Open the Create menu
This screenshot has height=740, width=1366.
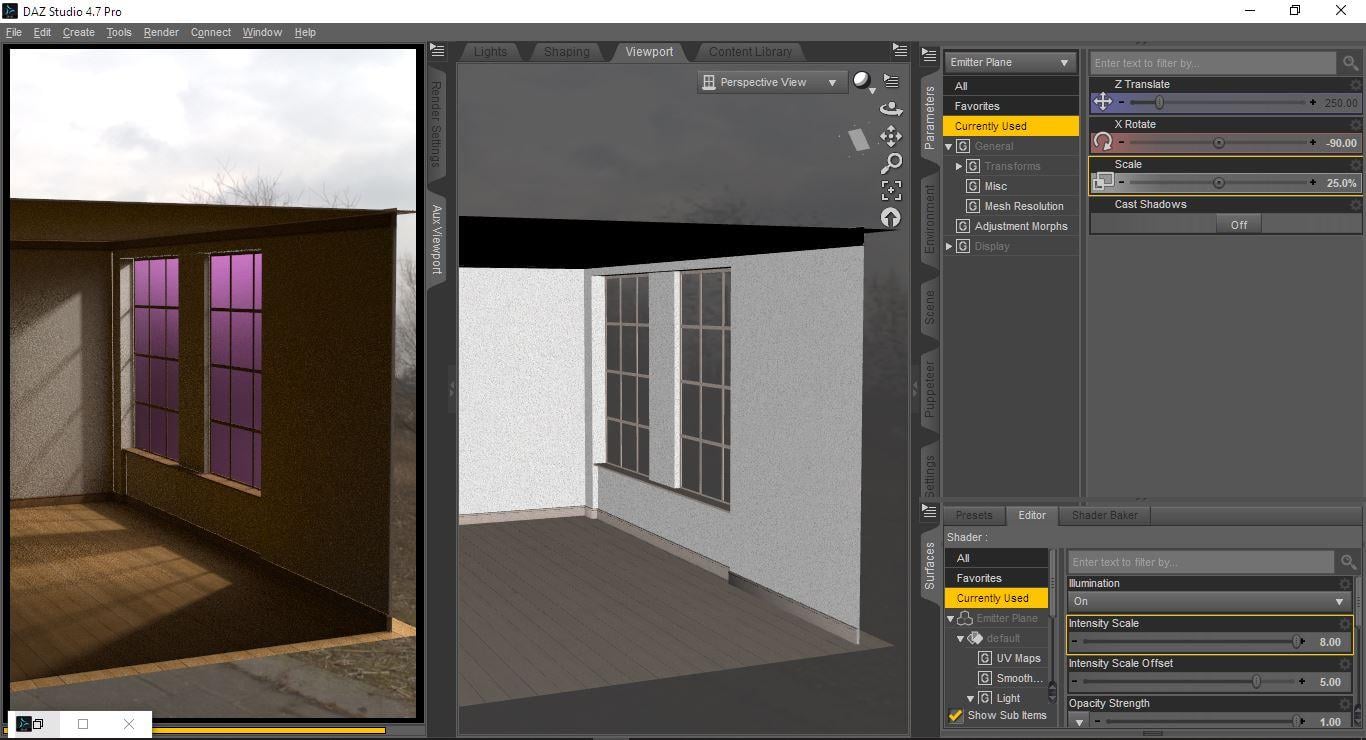coord(78,32)
